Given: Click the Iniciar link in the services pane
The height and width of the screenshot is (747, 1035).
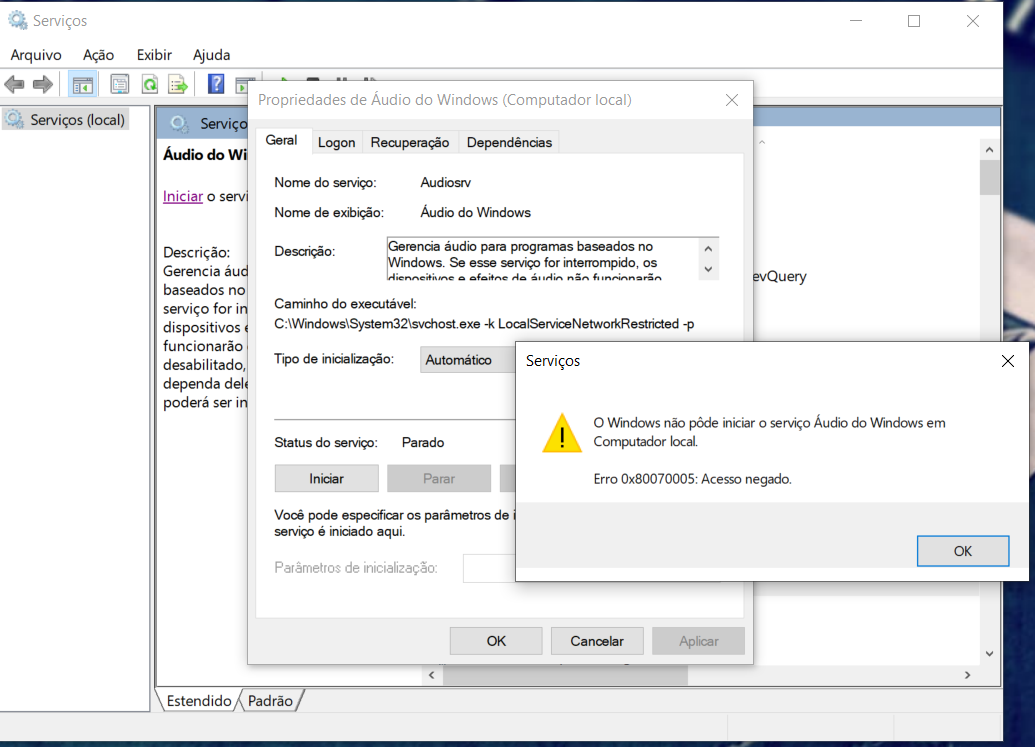Looking at the screenshot, I should [x=183, y=196].
